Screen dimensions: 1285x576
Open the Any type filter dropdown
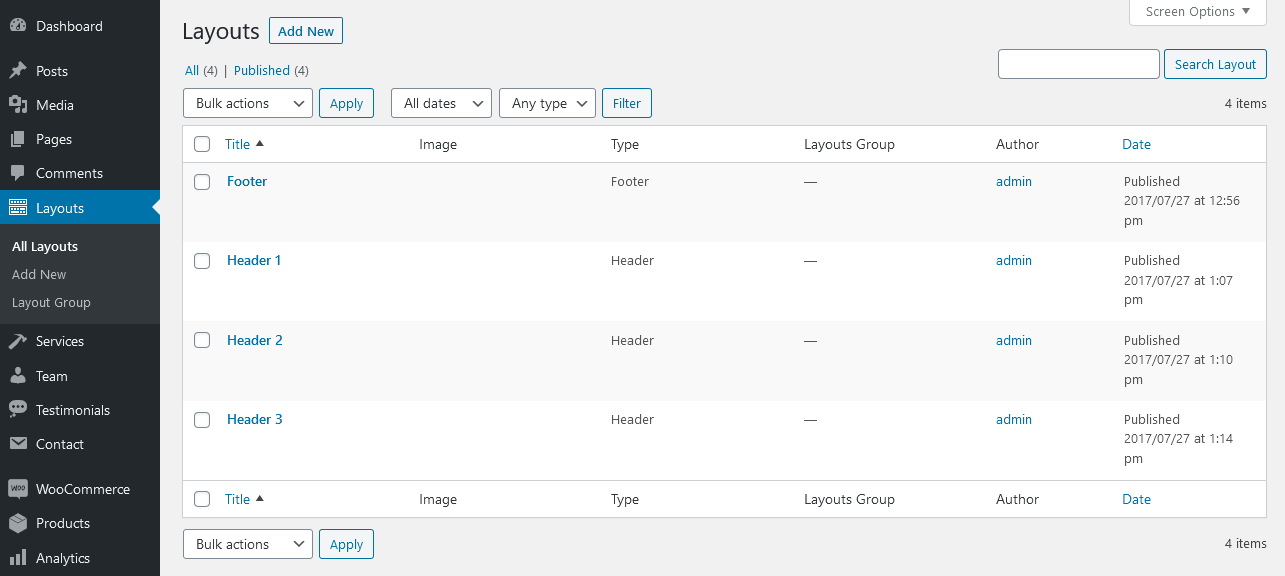tap(547, 103)
